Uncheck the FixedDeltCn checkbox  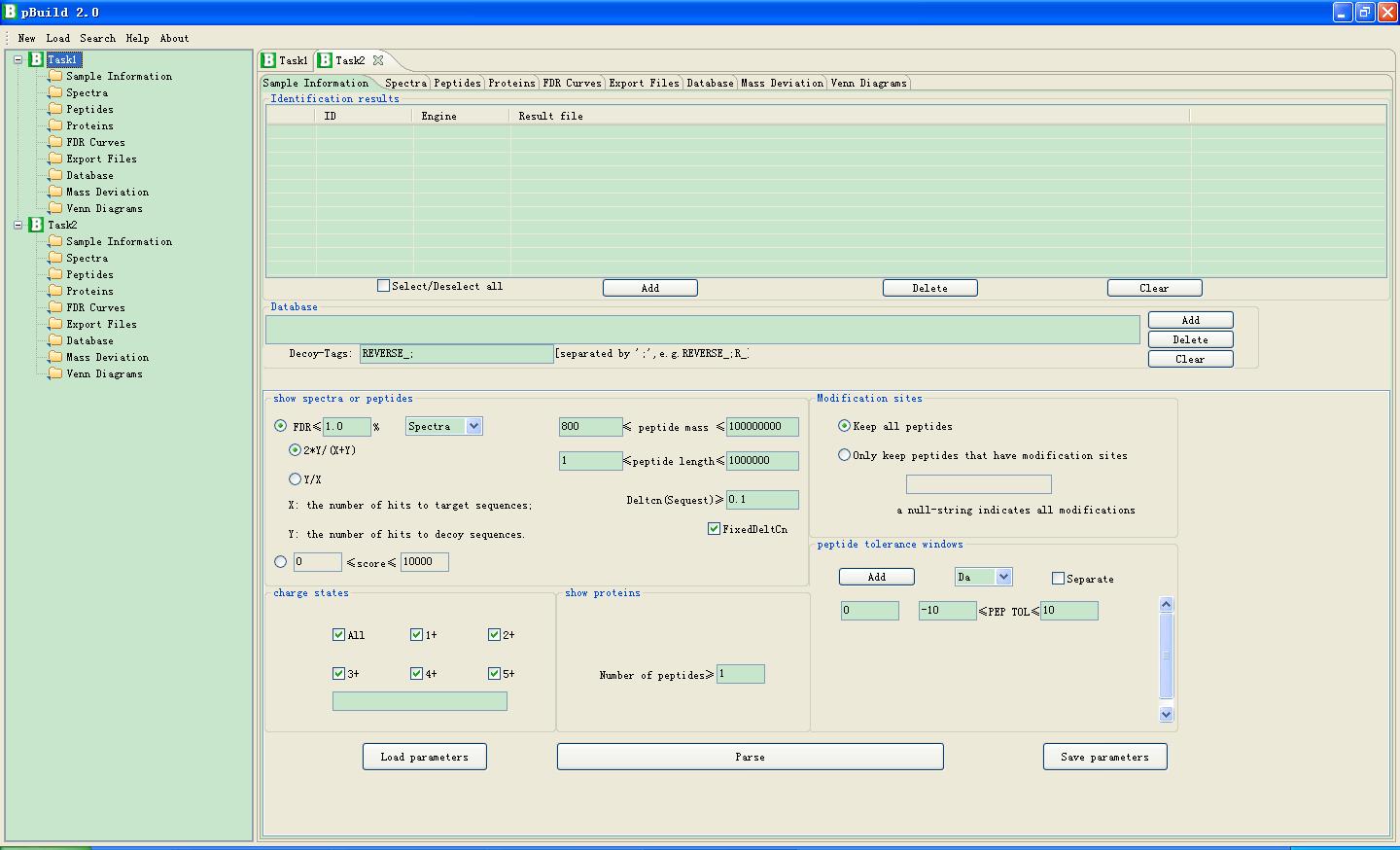point(715,529)
